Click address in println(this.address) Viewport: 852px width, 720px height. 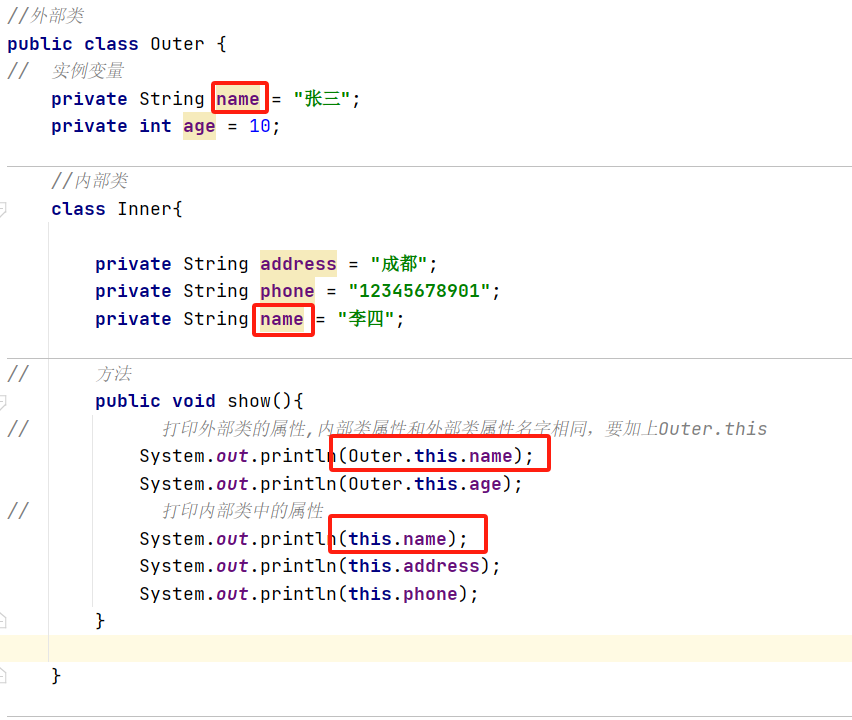(441, 566)
